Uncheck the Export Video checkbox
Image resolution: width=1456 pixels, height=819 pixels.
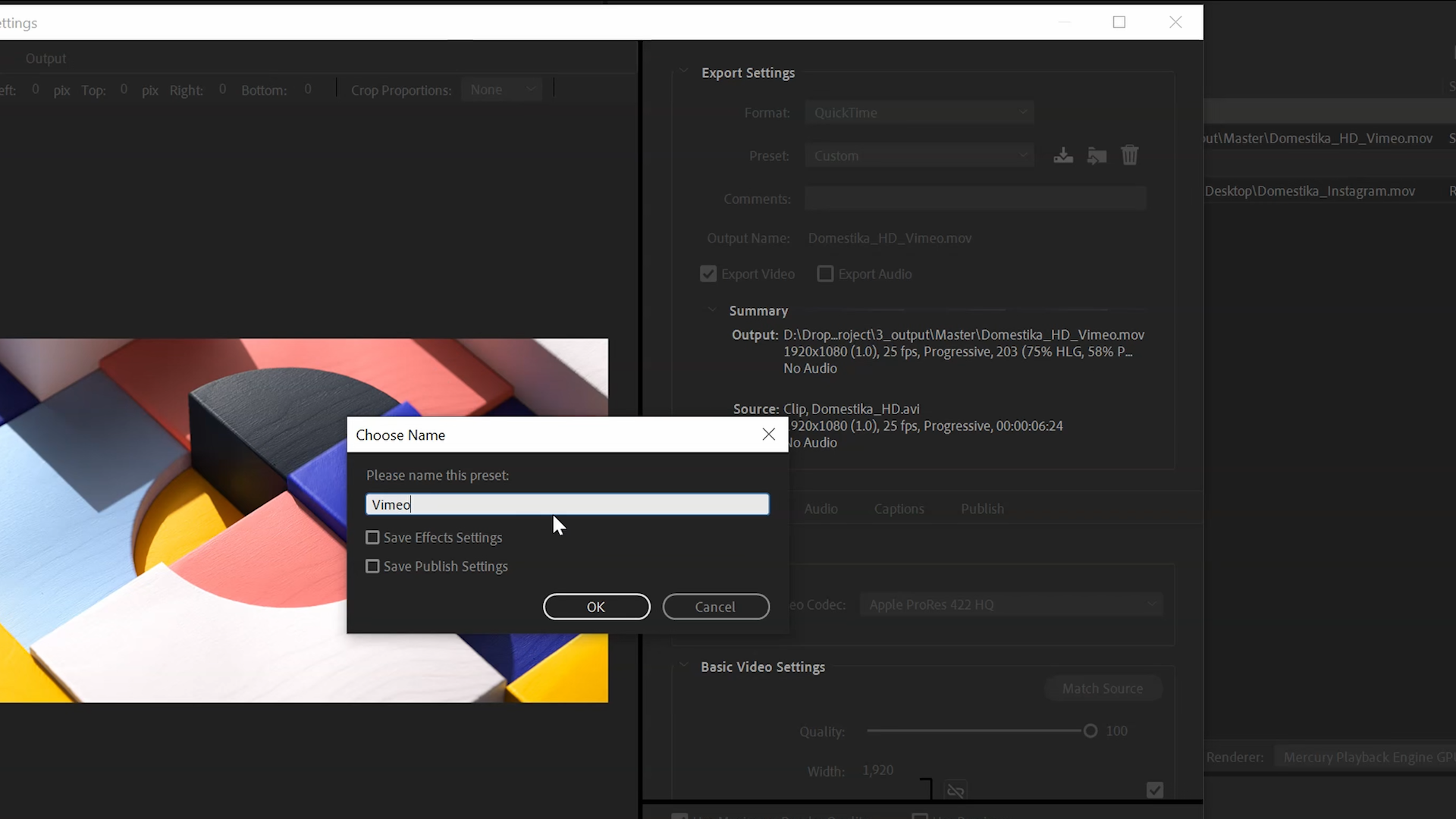tap(708, 274)
